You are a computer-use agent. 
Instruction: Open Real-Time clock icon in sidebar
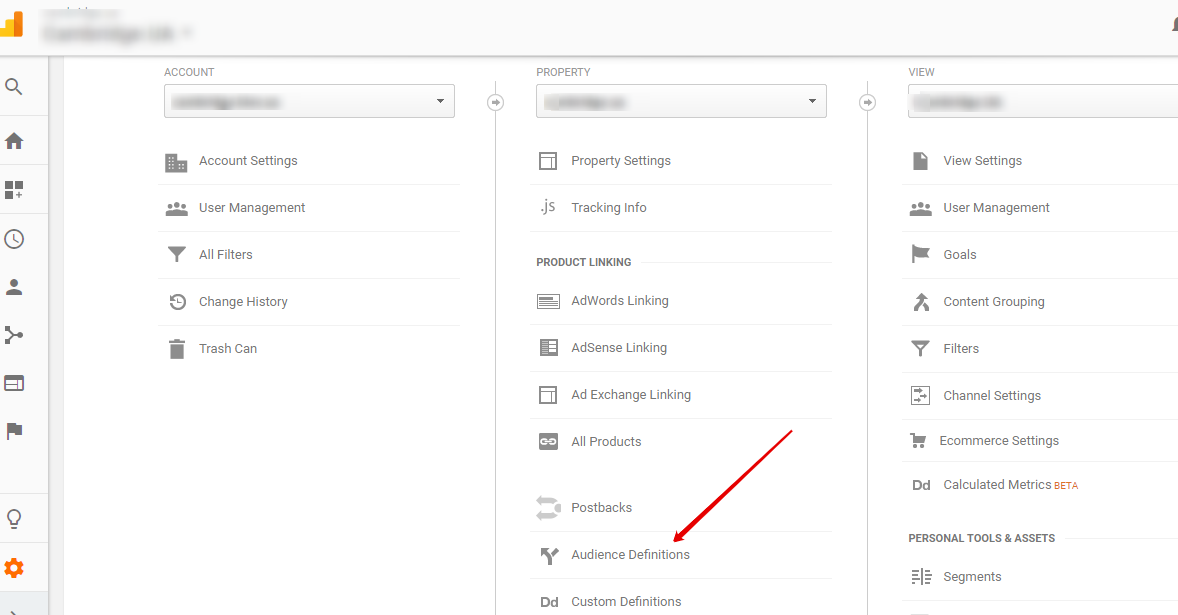point(14,239)
